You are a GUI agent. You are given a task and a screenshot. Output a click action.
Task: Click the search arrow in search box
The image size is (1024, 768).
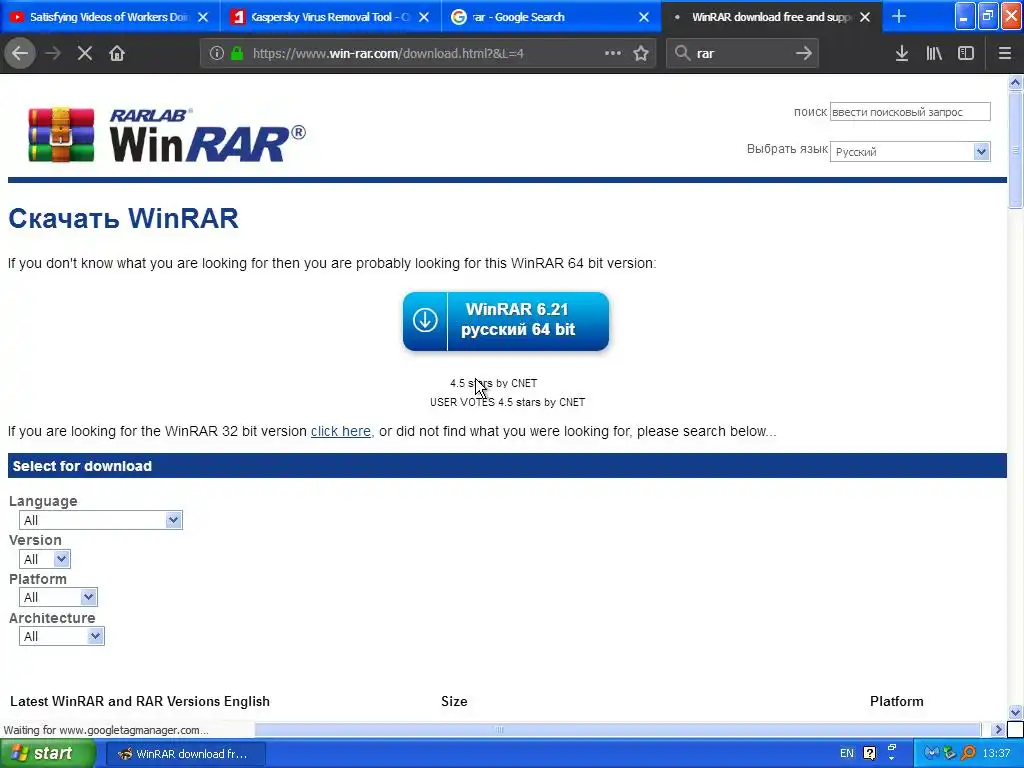pyautogui.click(x=804, y=54)
